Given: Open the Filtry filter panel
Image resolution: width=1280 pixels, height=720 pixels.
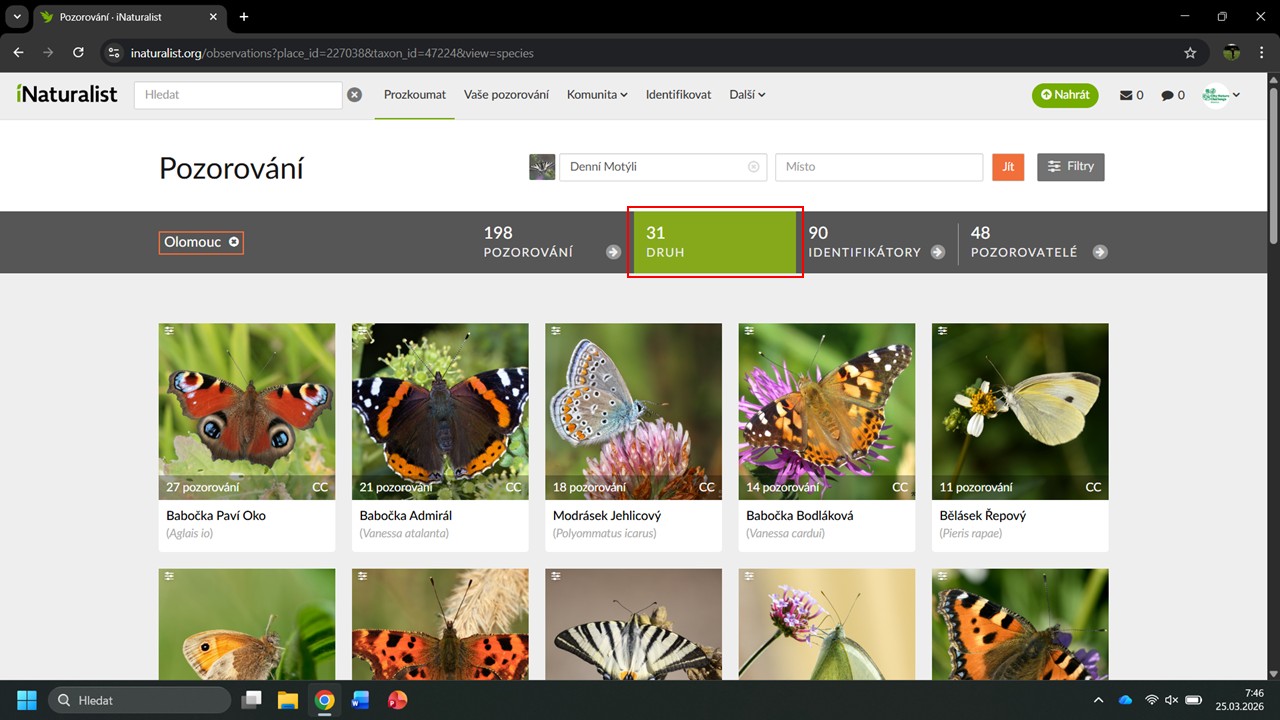Looking at the screenshot, I should pos(1070,167).
